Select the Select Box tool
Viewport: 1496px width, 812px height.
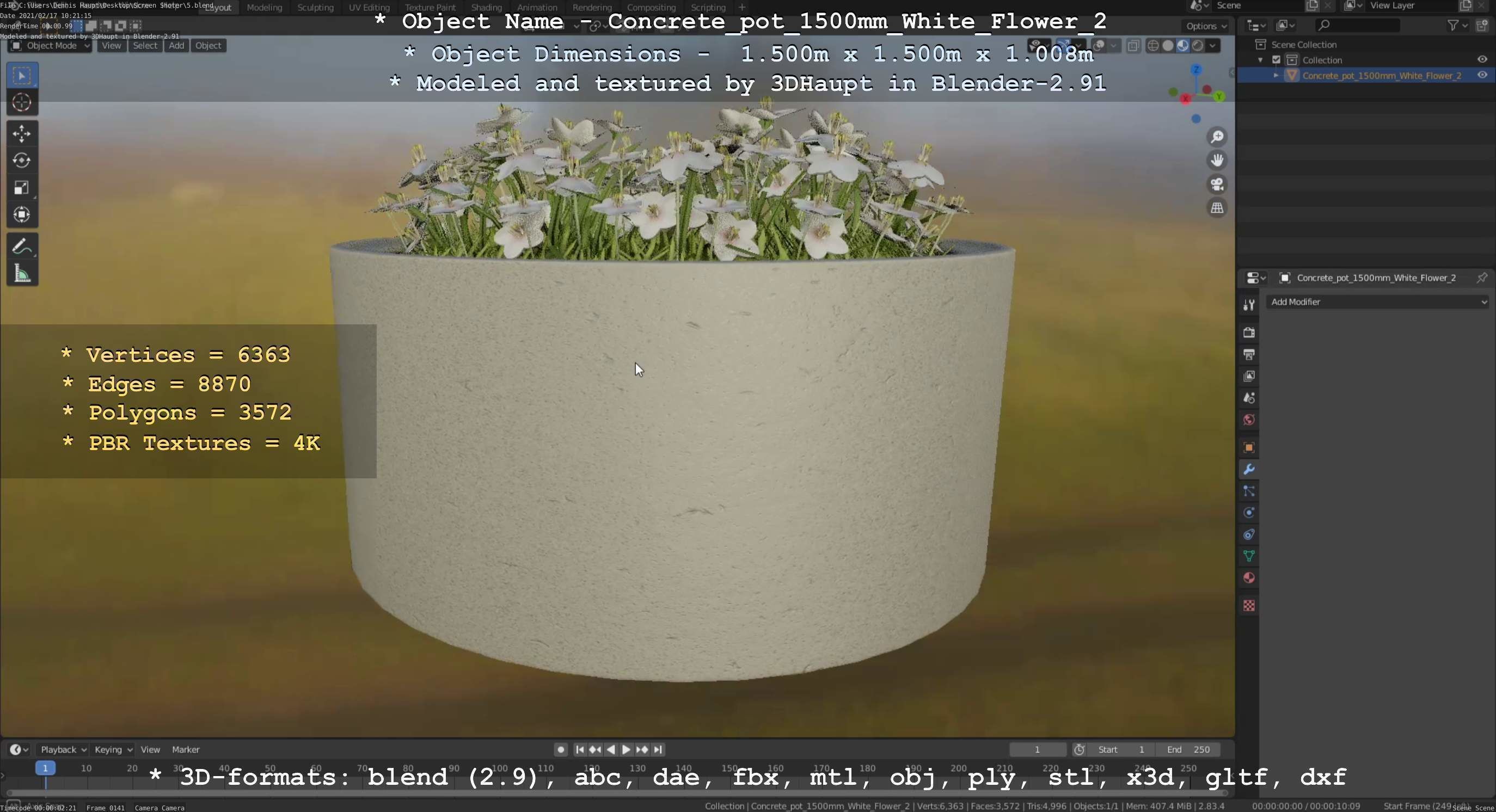(22, 76)
